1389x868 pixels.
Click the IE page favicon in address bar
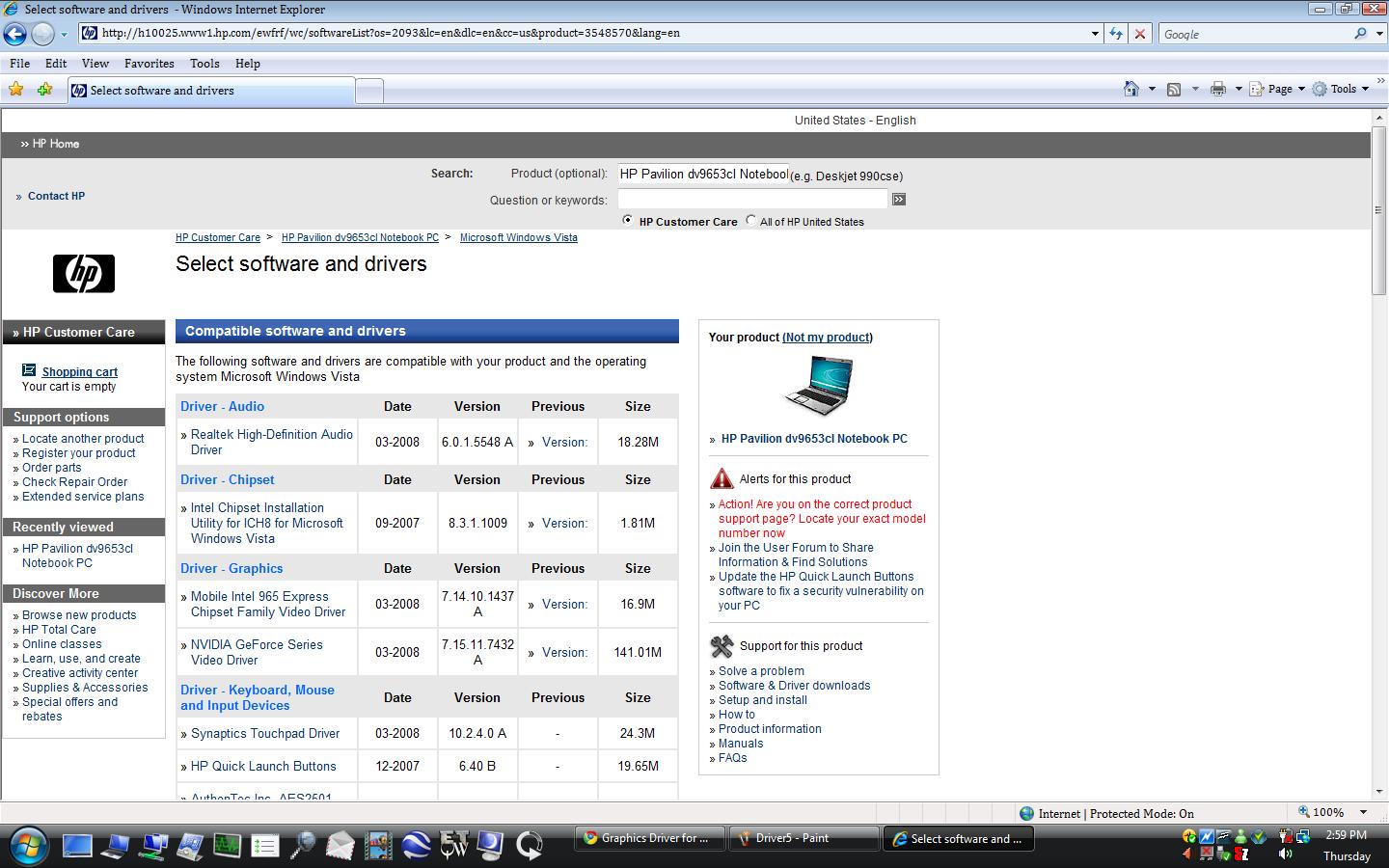coord(90,33)
